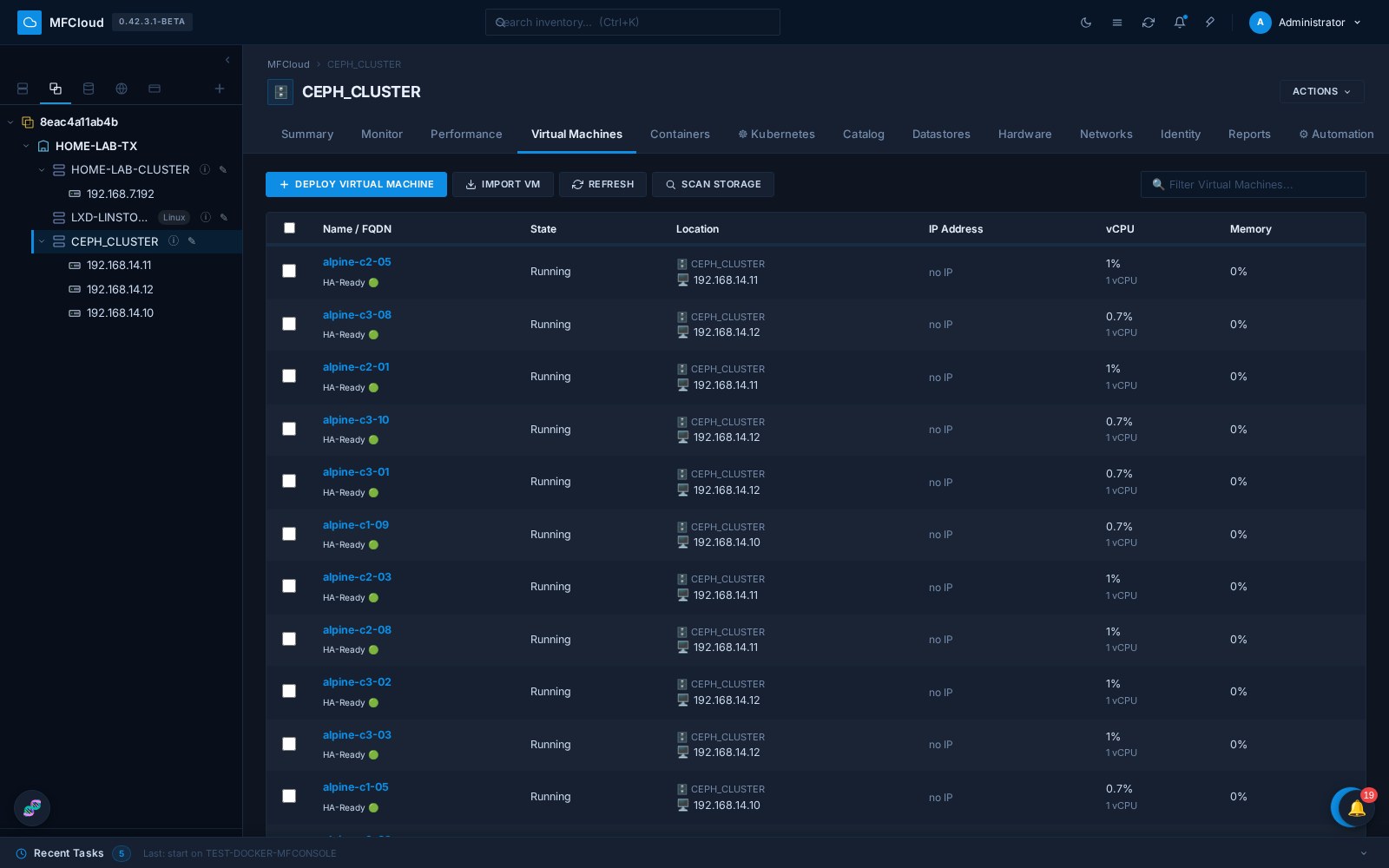Collapse CEPH_CLUSTER tree node

(42, 241)
